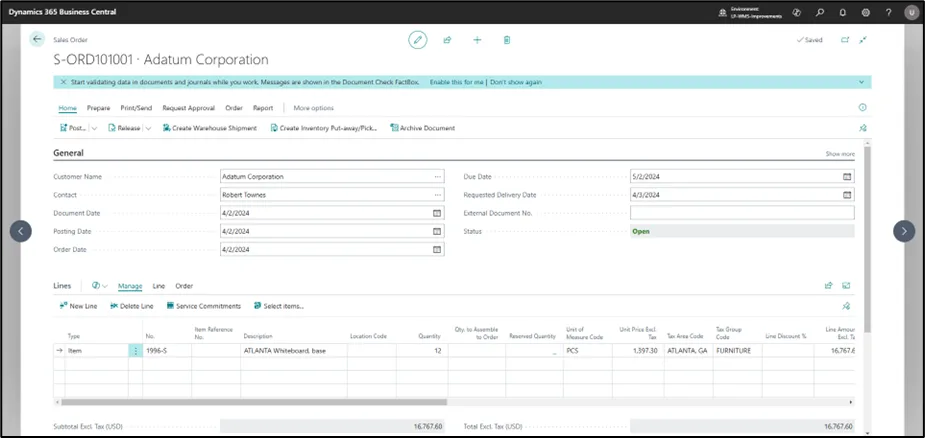Go to the next record arrow
This screenshot has height=438, width=925.
[904, 231]
